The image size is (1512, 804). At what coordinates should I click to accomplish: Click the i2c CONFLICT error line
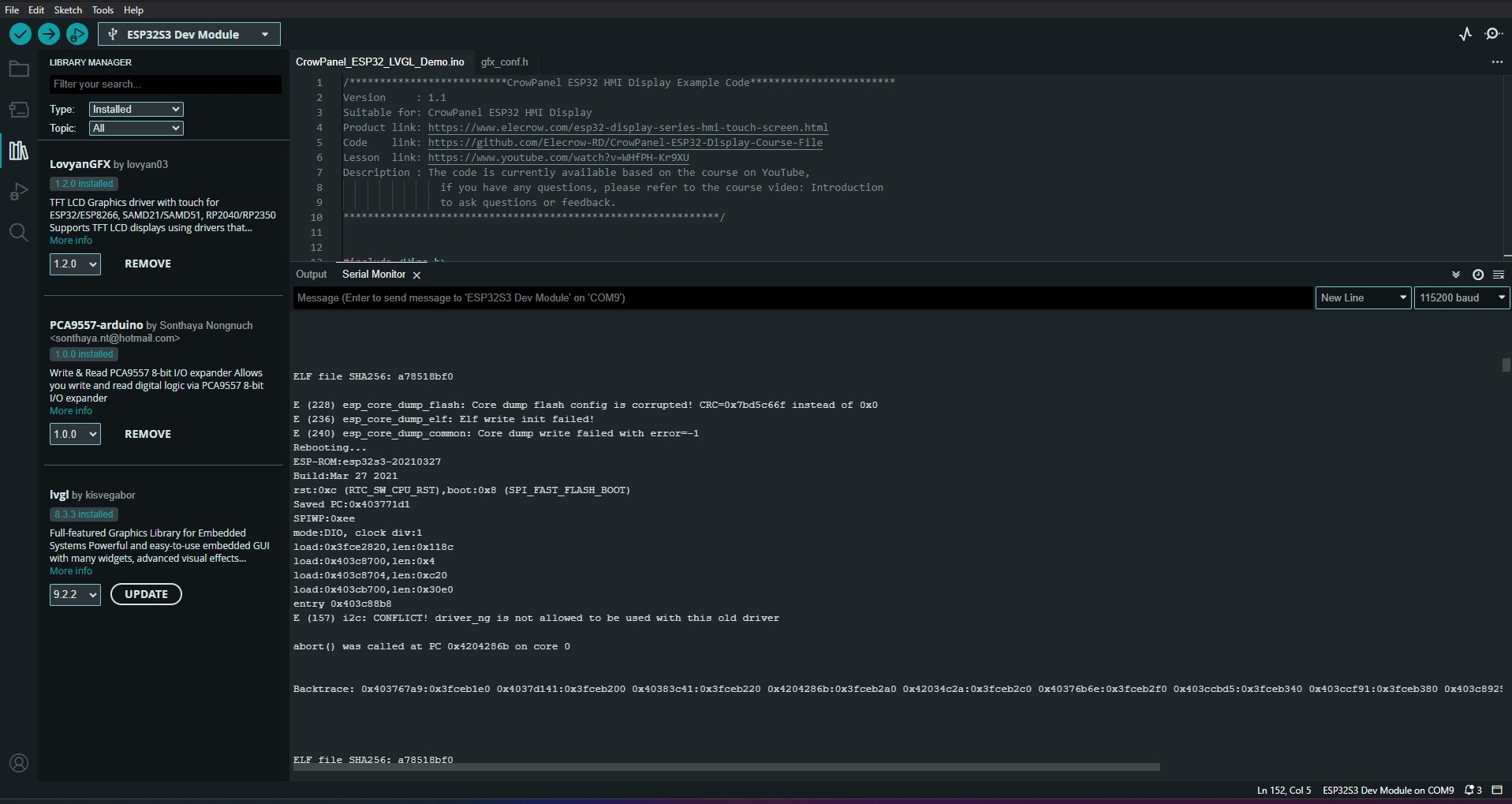pos(536,618)
